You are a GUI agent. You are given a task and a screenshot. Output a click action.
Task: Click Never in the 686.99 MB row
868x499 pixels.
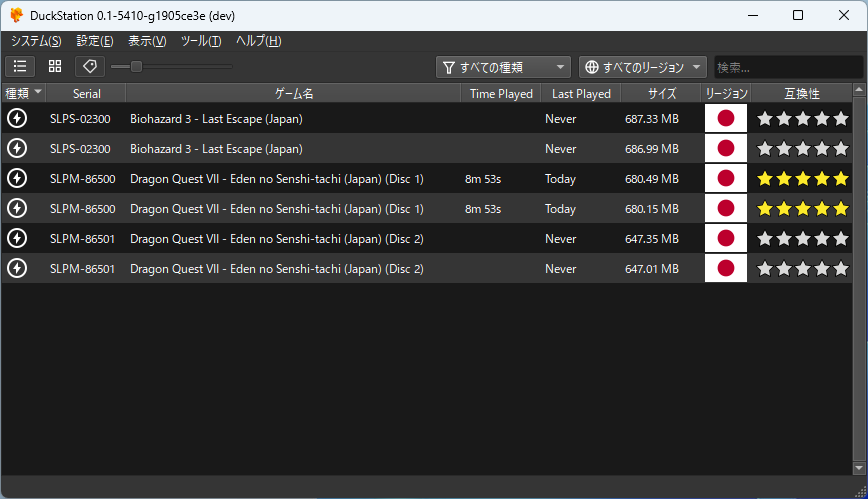560,148
